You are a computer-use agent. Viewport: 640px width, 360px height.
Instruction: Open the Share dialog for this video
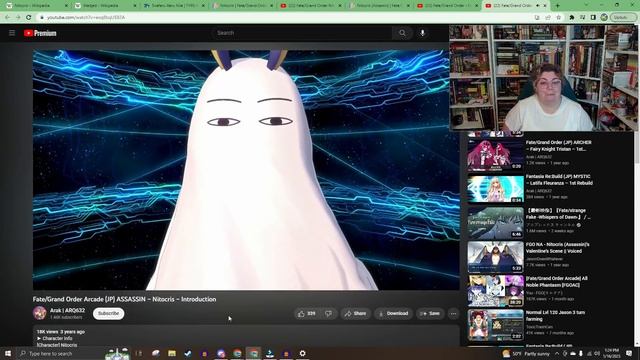[356, 313]
